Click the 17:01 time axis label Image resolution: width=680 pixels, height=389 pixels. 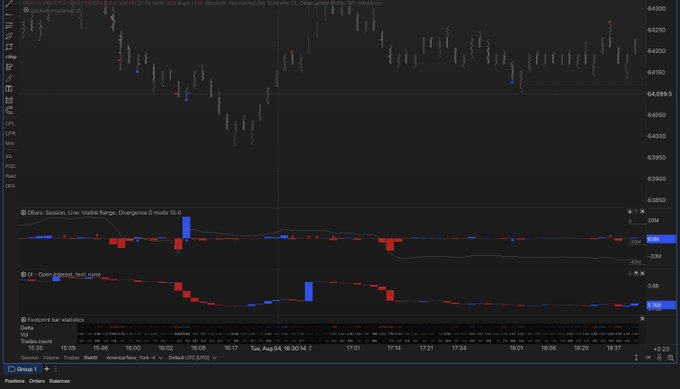(353, 348)
